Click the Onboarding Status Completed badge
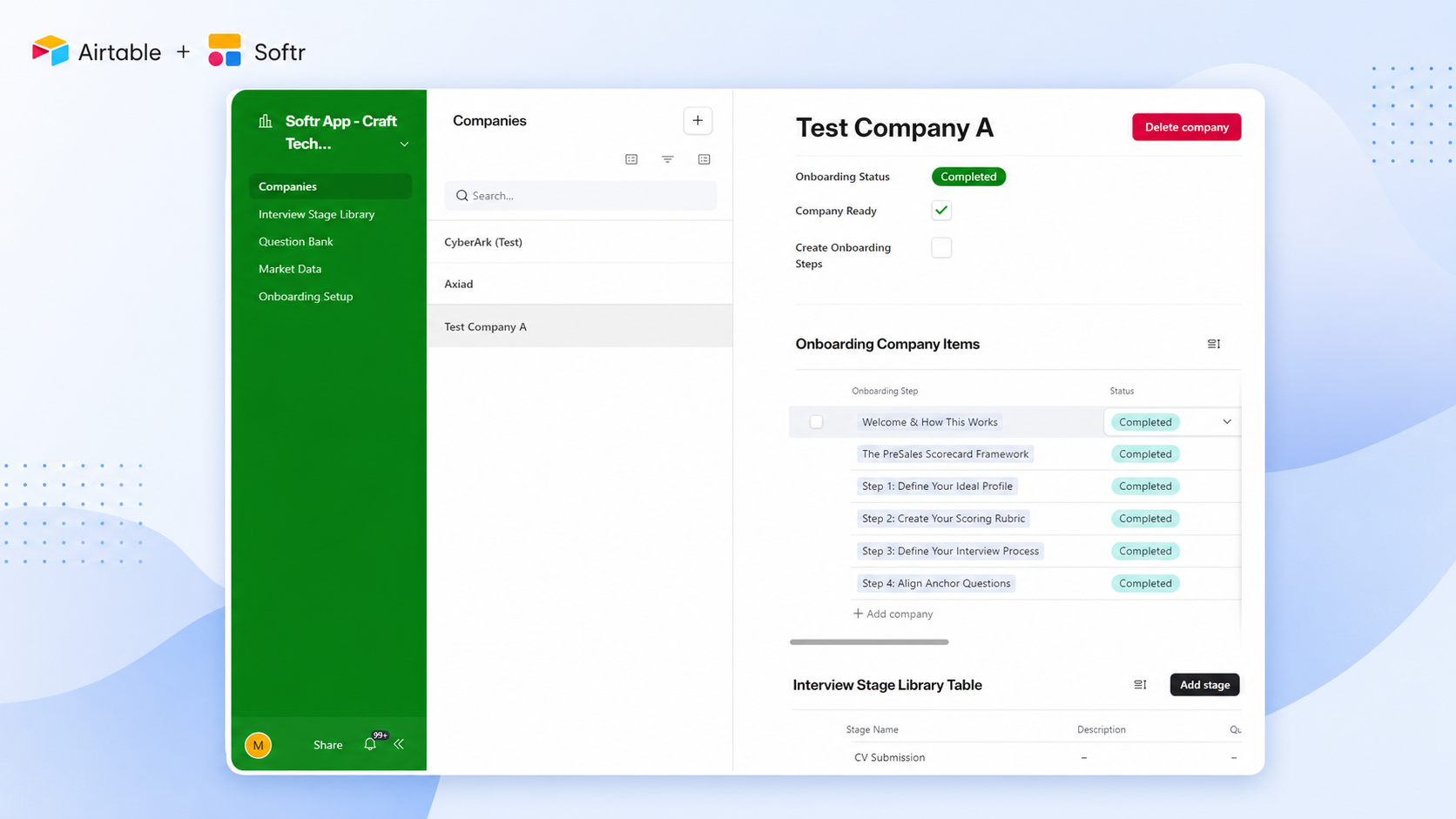Viewport: 1456px width, 819px height. 968,177
